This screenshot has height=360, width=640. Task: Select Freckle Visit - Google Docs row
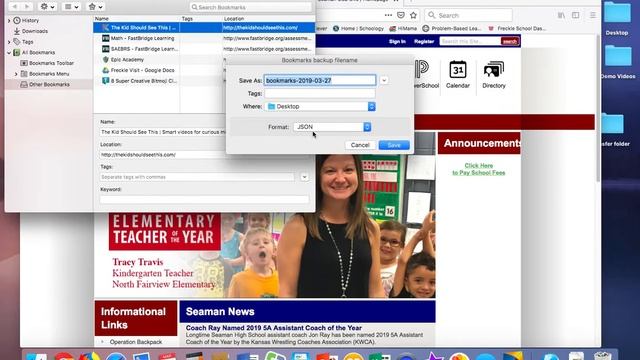(159, 70)
